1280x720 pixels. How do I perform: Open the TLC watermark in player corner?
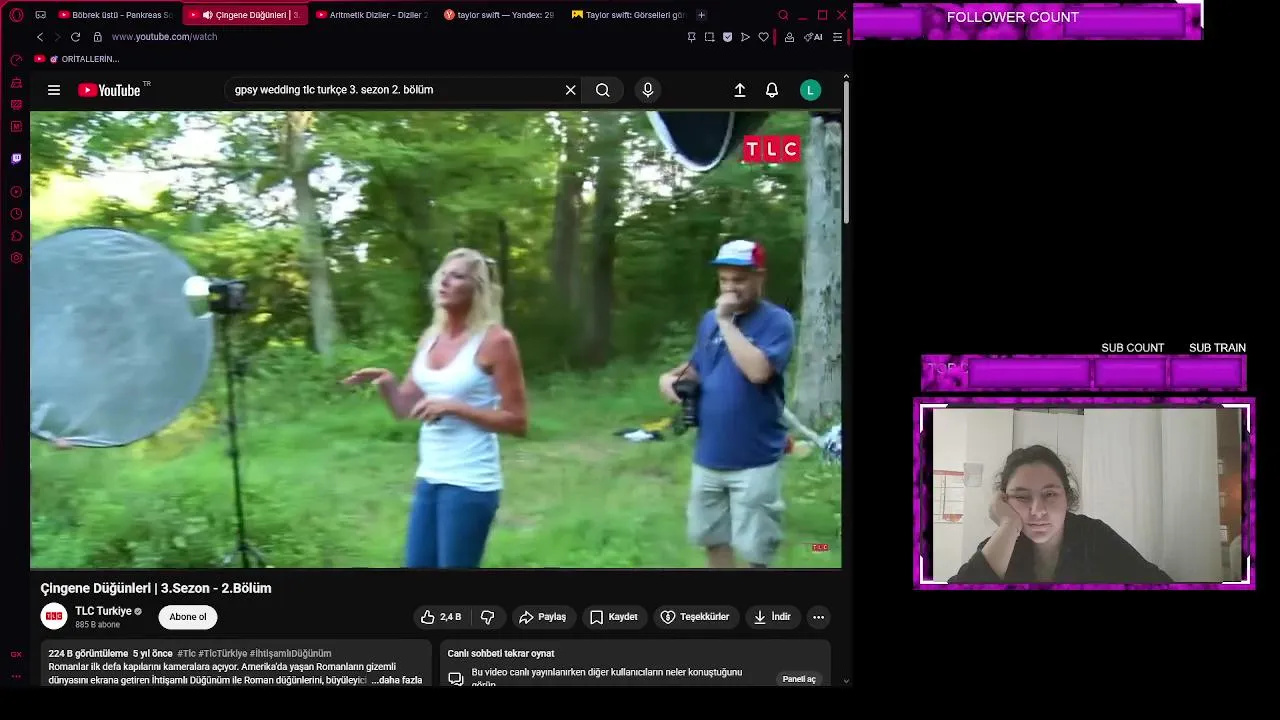tap(820, 547)
